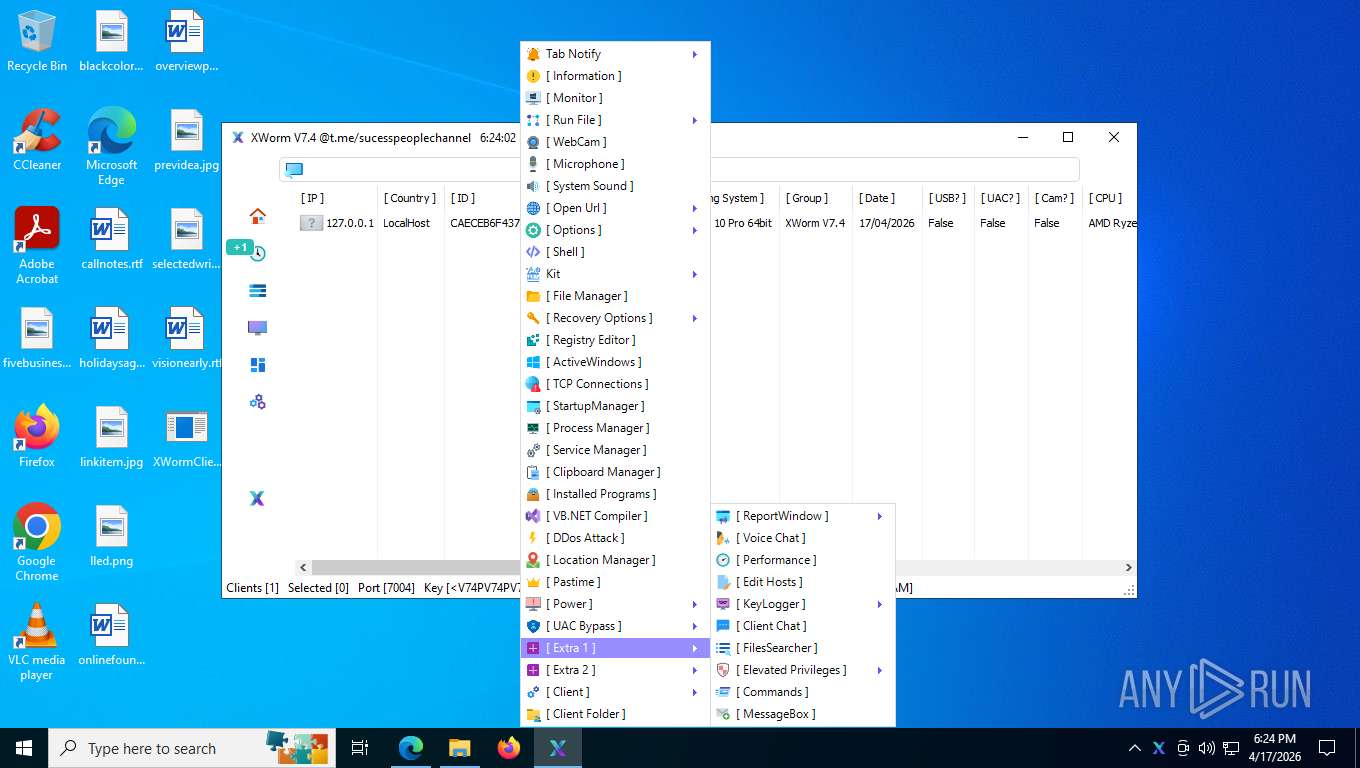
Task: Click the Performance gauge icon
Action: click(723, 560)
